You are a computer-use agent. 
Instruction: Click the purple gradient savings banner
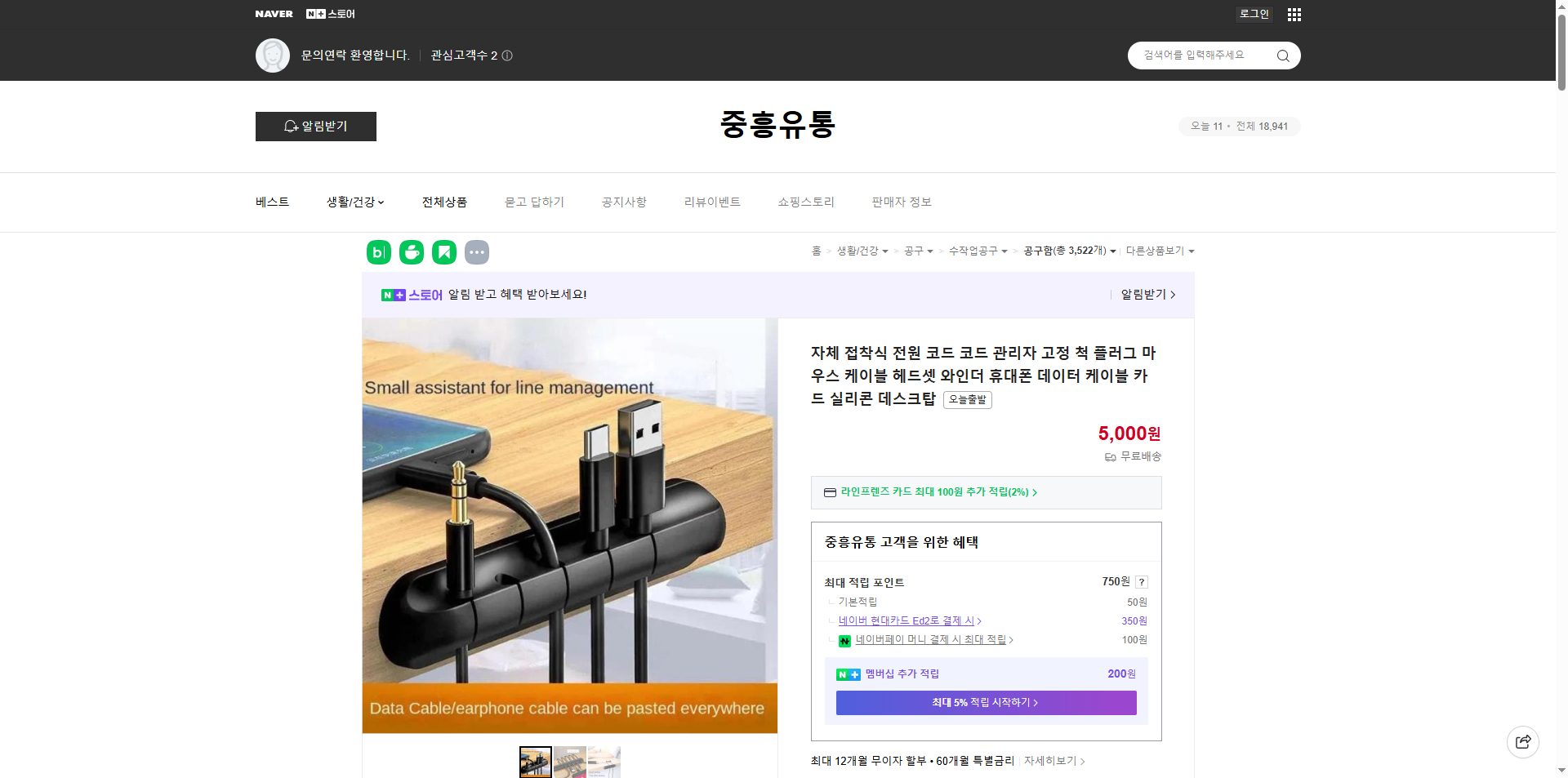coord(985,703)
